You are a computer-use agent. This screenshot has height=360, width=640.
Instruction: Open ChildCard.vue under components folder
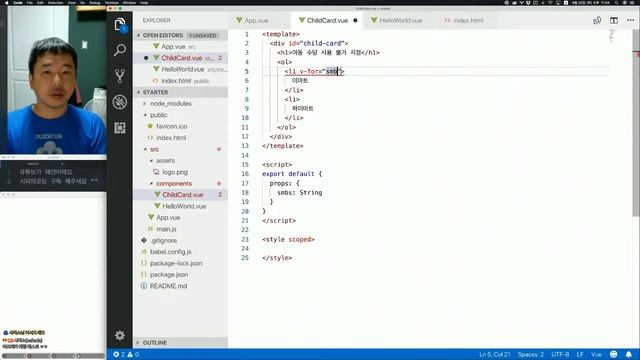[182, 195]
